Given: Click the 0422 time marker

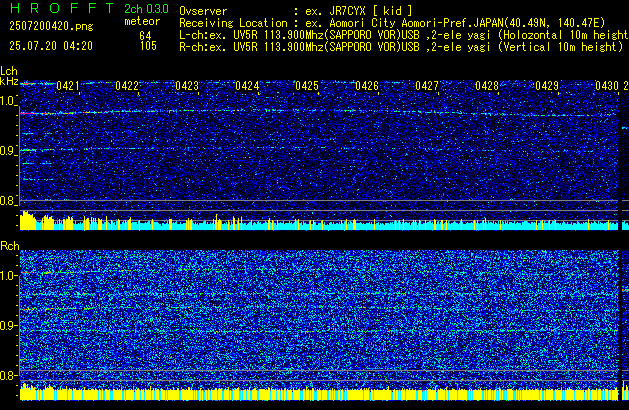Looking at the screenshot, I should coord(127,86).
